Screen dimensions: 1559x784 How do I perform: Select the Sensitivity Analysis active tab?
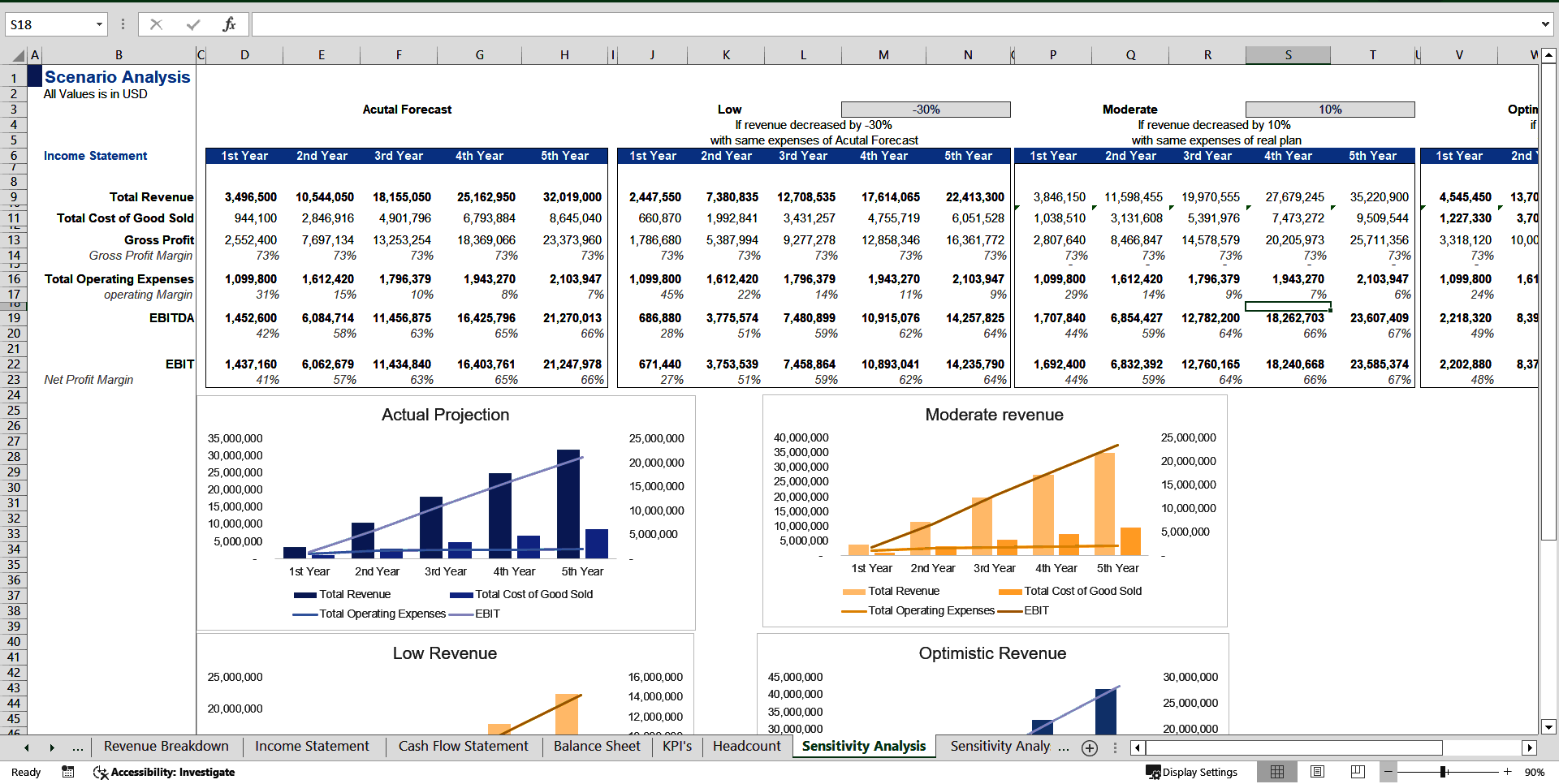click(x=864, y=746)
